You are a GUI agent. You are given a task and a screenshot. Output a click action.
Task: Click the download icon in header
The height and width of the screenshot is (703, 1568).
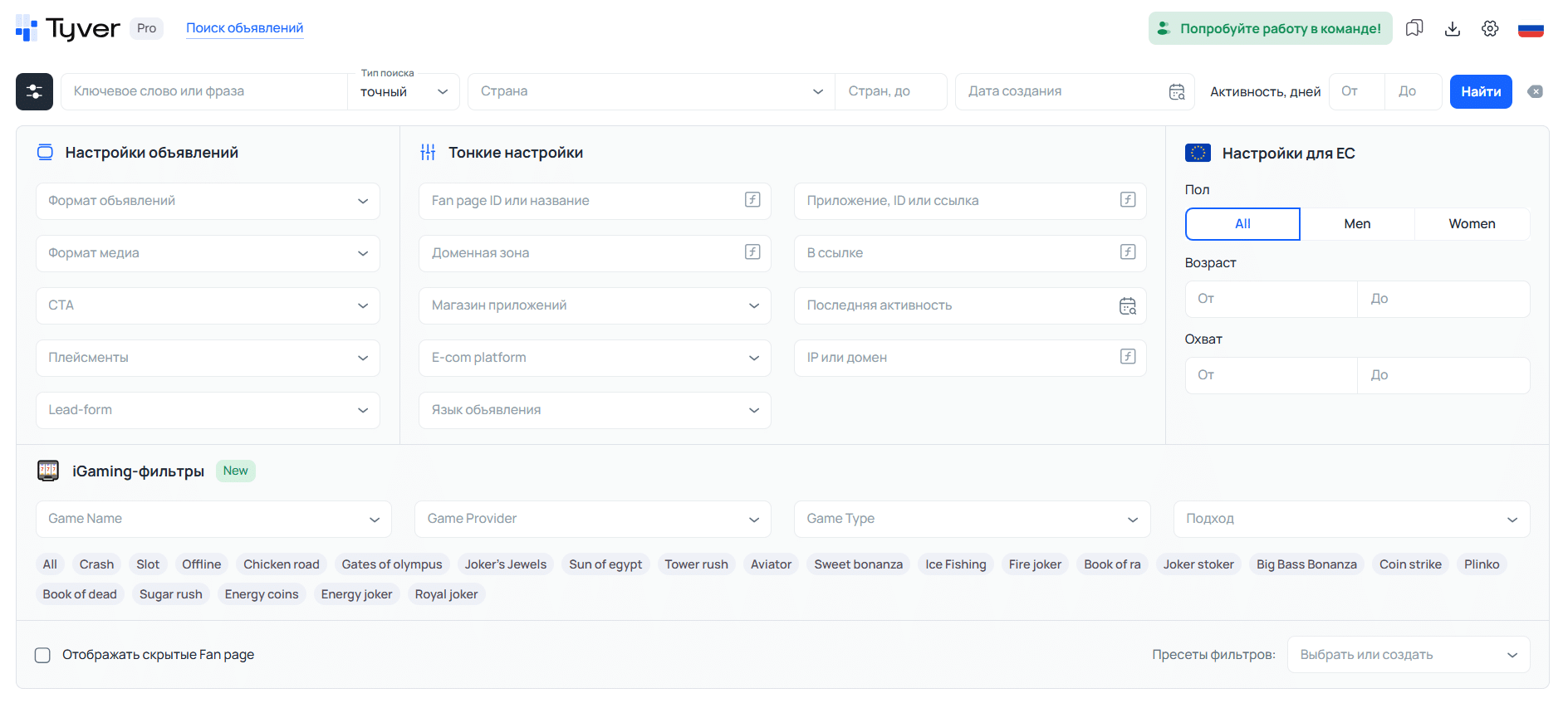(x=1453, y=28)
